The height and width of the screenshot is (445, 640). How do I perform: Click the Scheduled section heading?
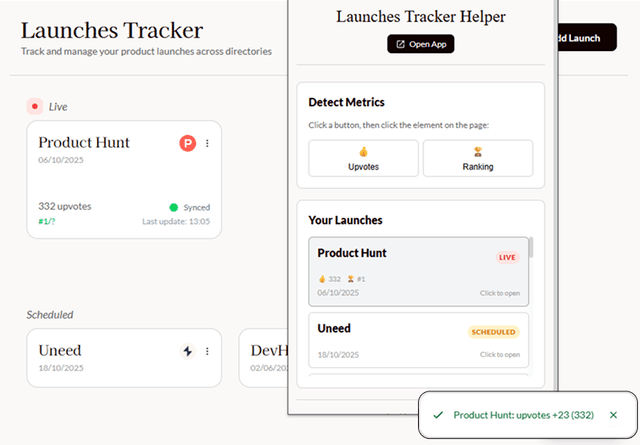pyautogui.click(x=50, y=315)
